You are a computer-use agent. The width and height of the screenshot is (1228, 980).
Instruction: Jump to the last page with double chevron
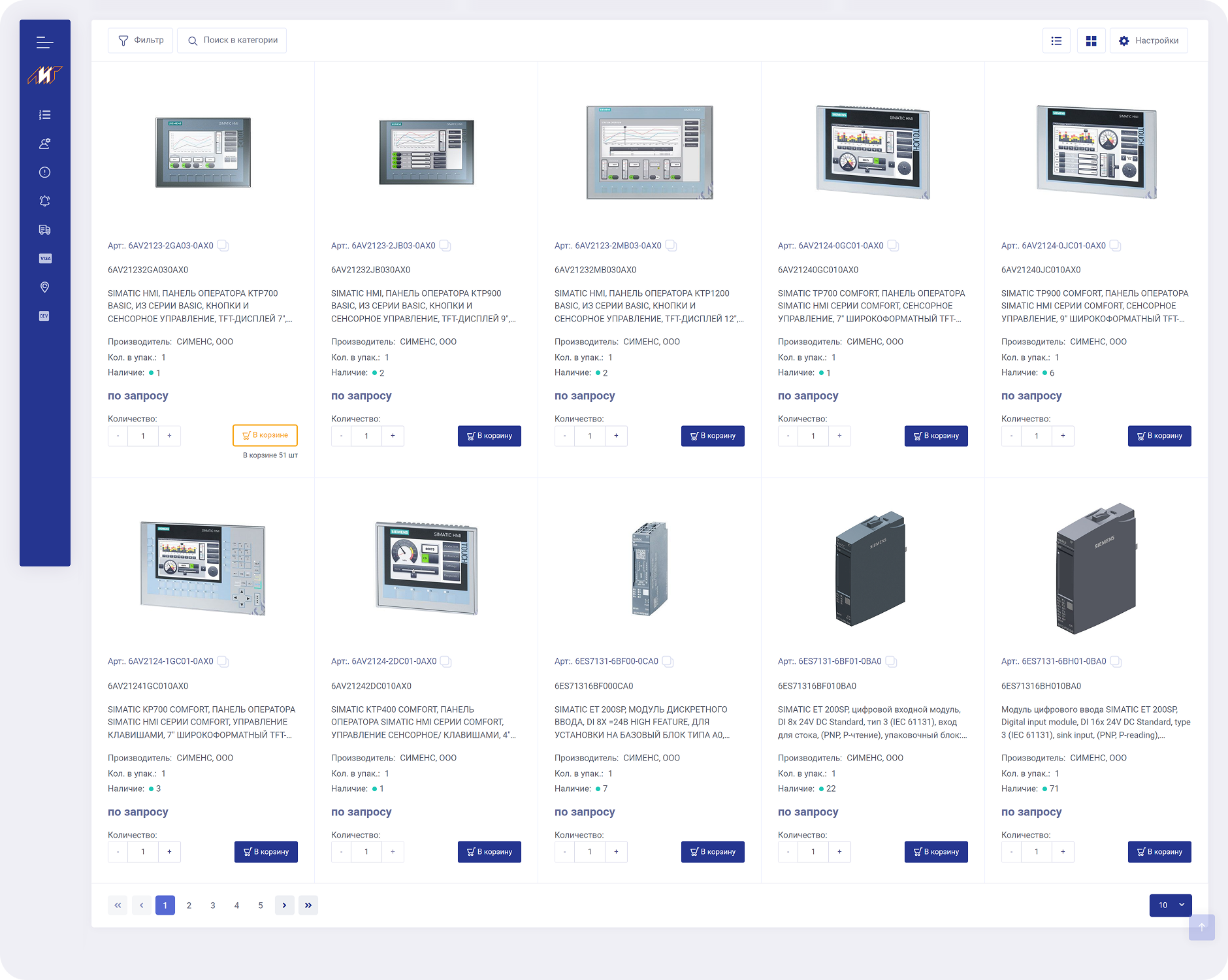pyautogui.click(x=308, y=905)
